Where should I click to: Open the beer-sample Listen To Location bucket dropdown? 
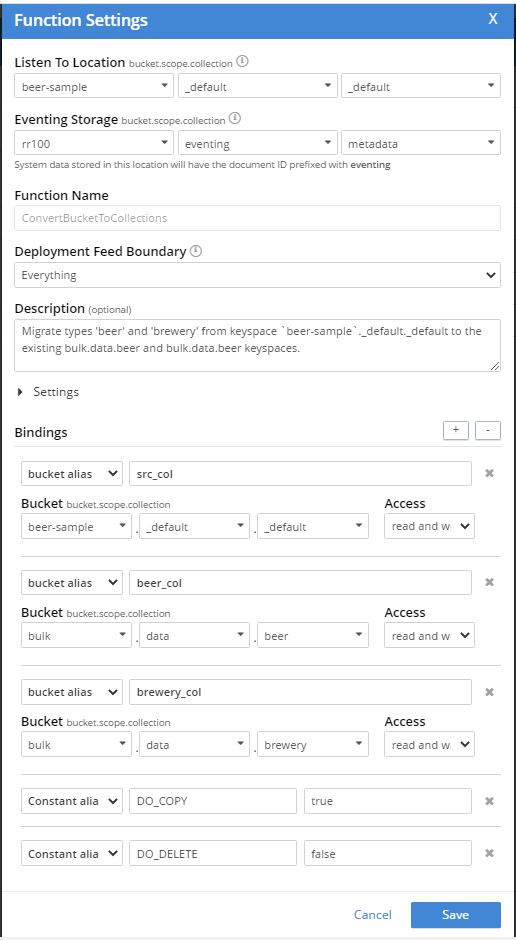(x=94, y=86)
